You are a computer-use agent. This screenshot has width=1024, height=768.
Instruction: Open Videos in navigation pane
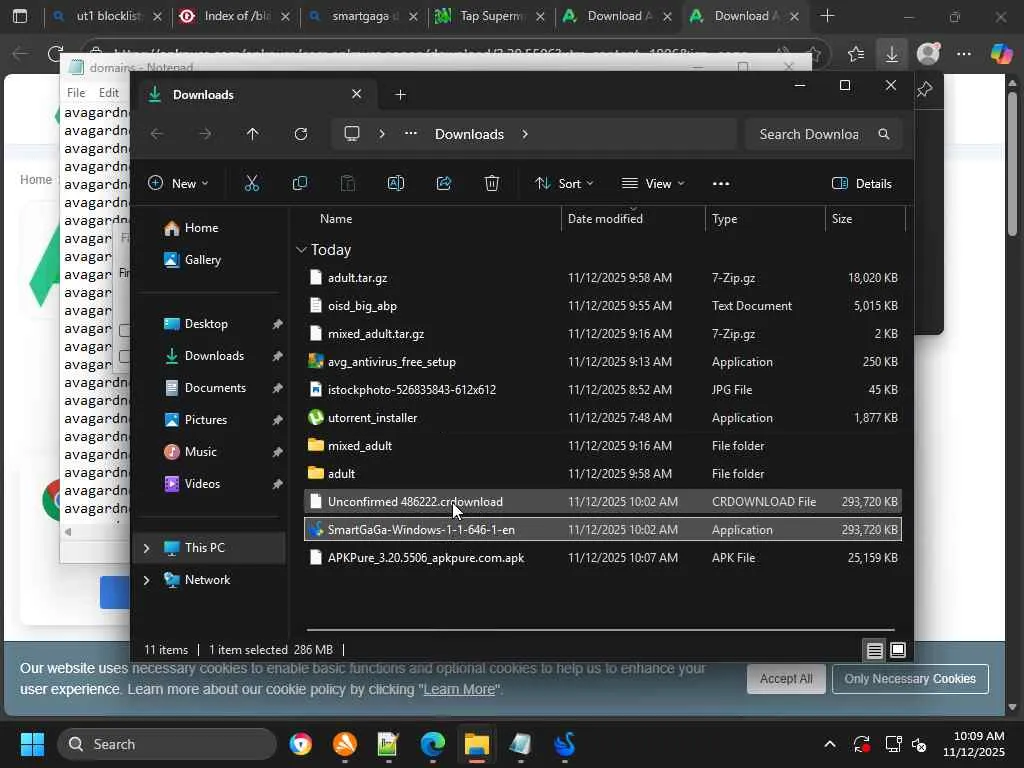(x=192, y=484)
